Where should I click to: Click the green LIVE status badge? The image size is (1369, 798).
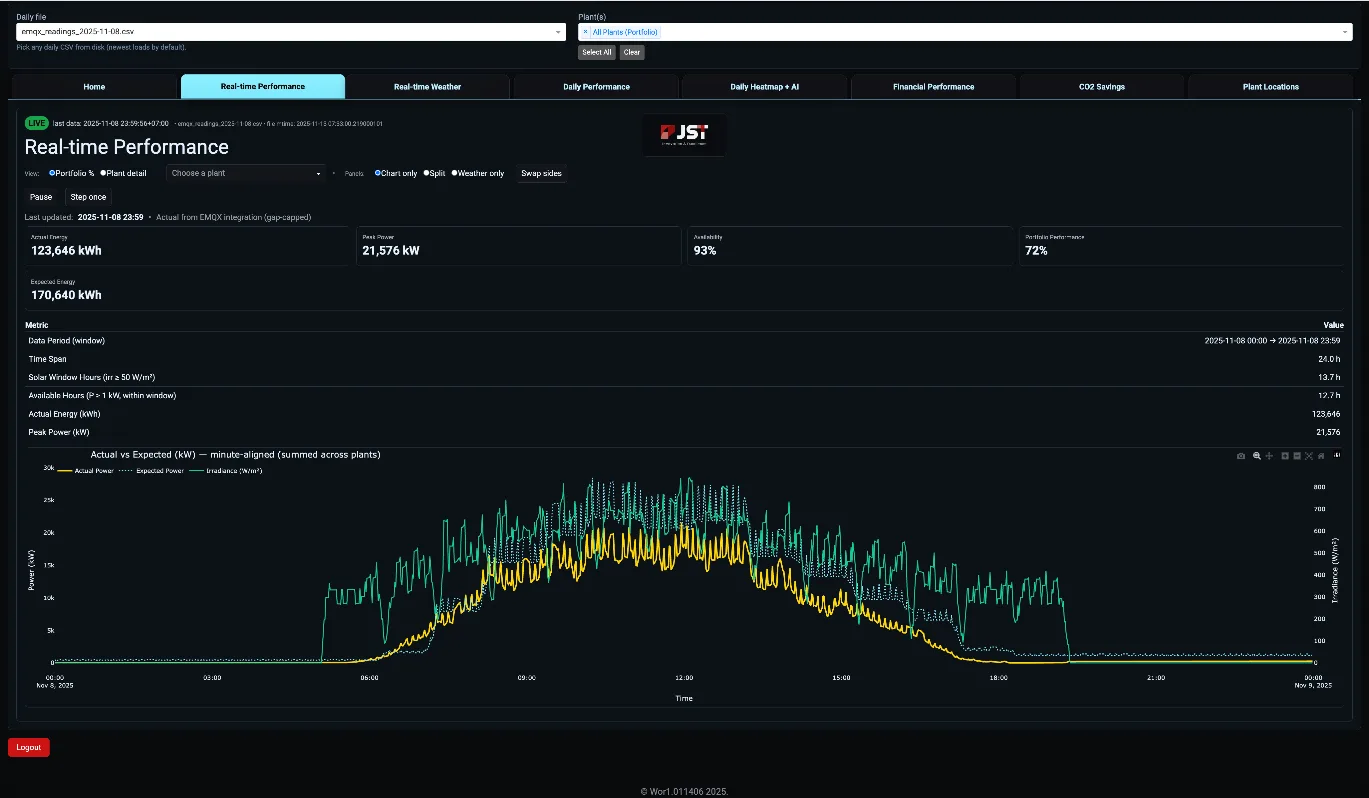(37, 123)
